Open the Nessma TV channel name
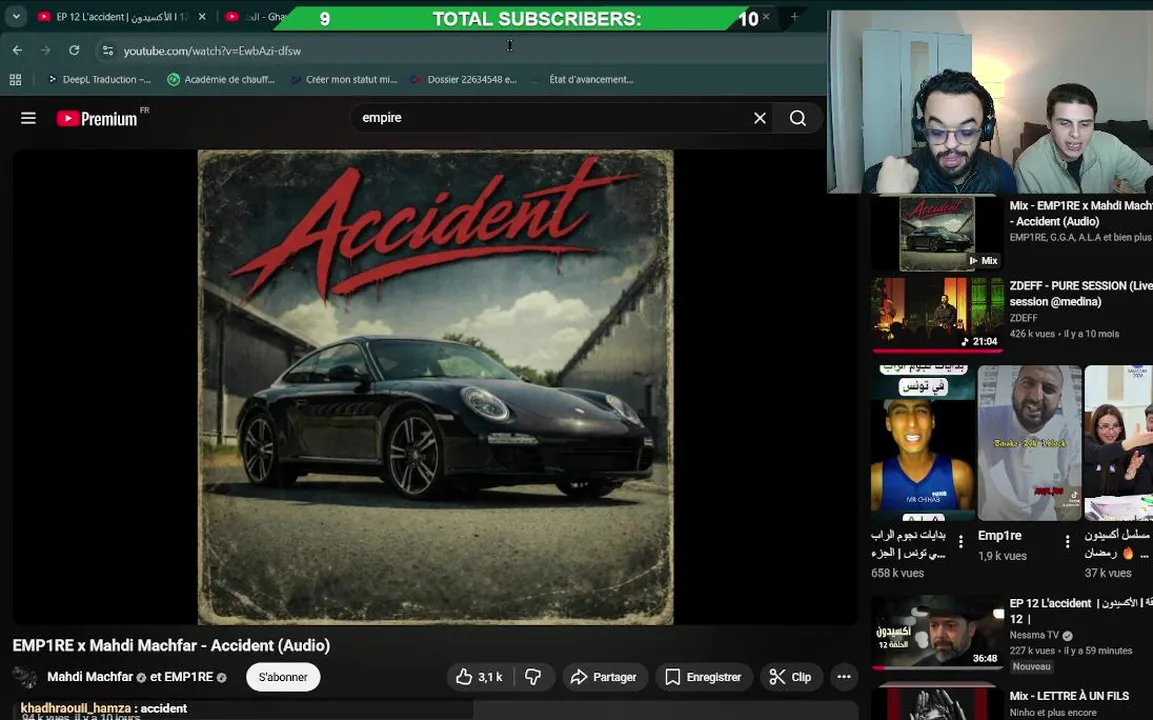Viewport: 1153px width, 720px height. [1034, 635]
